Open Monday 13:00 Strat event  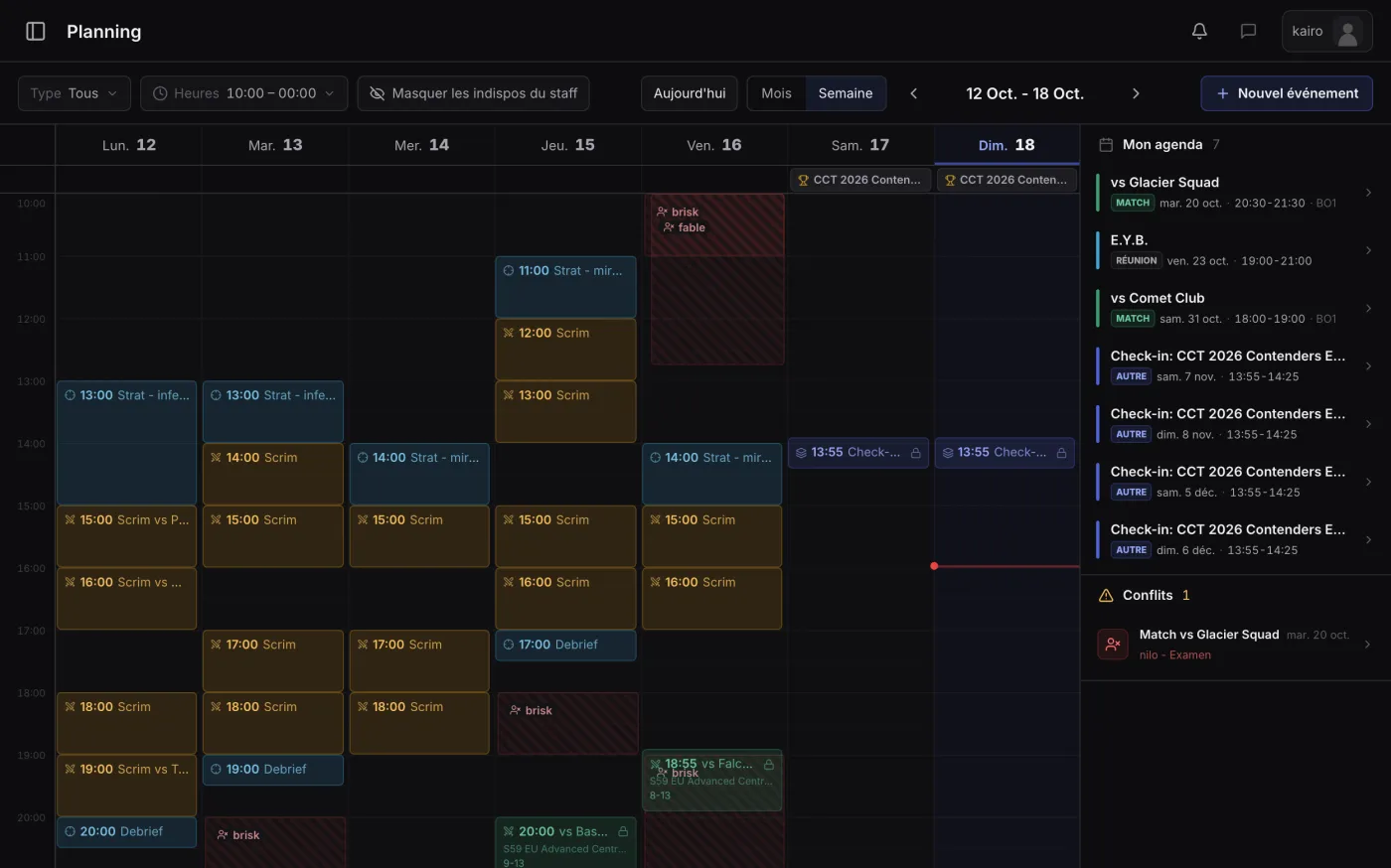[127, 443]
